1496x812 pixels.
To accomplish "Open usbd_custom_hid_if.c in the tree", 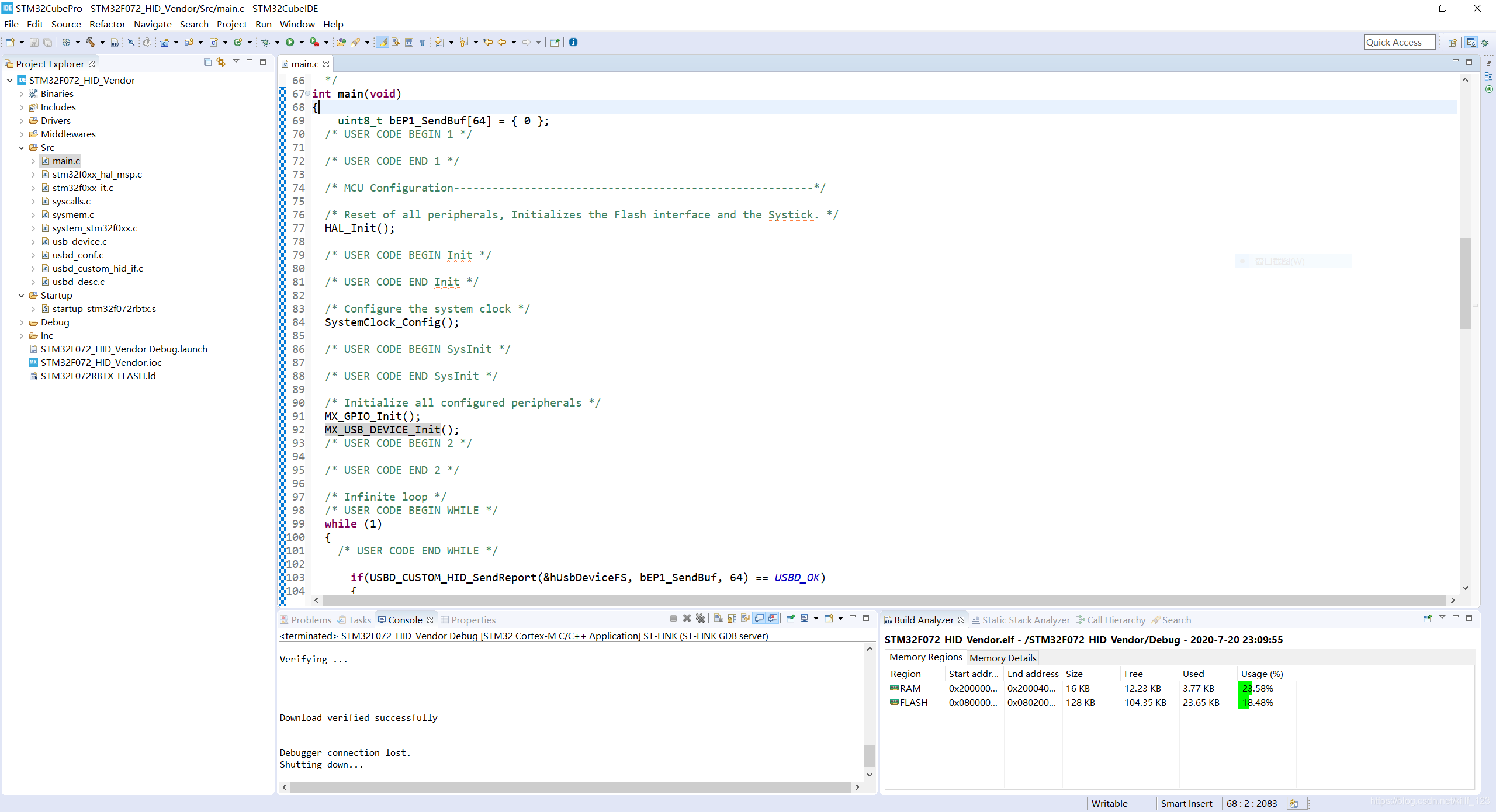I will 98,269.
